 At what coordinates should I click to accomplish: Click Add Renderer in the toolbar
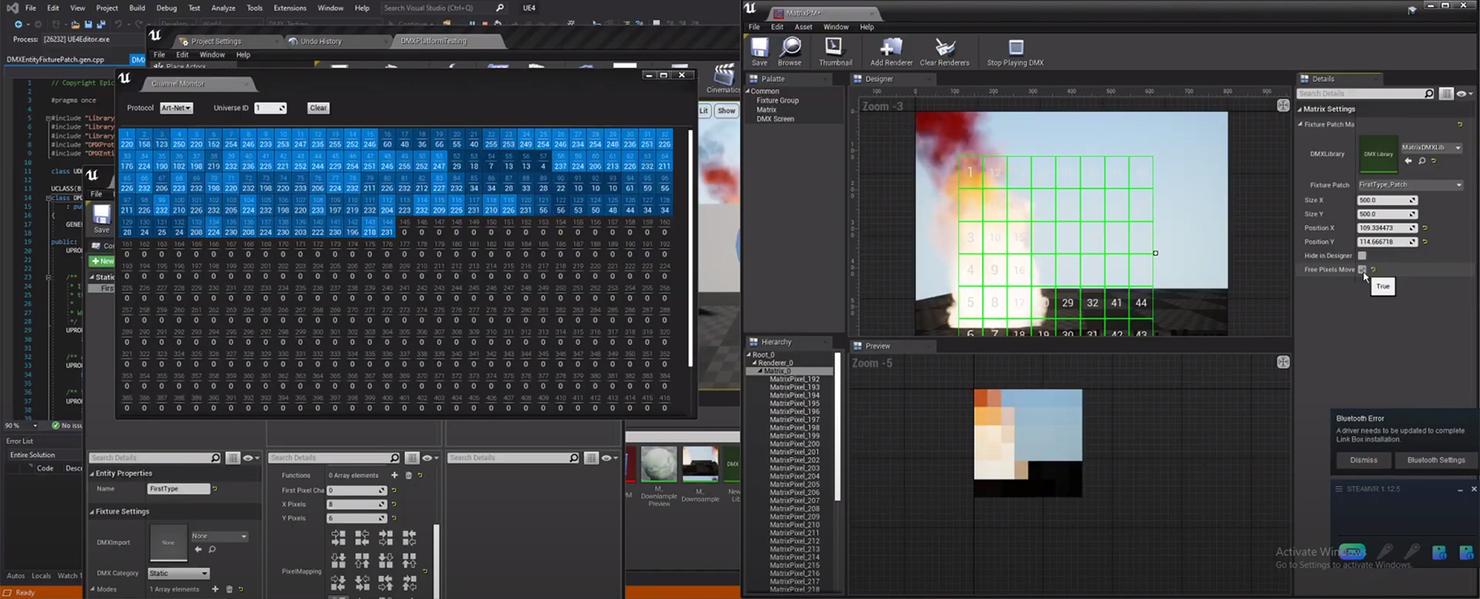pyautogui.click(x=890, y=52)
